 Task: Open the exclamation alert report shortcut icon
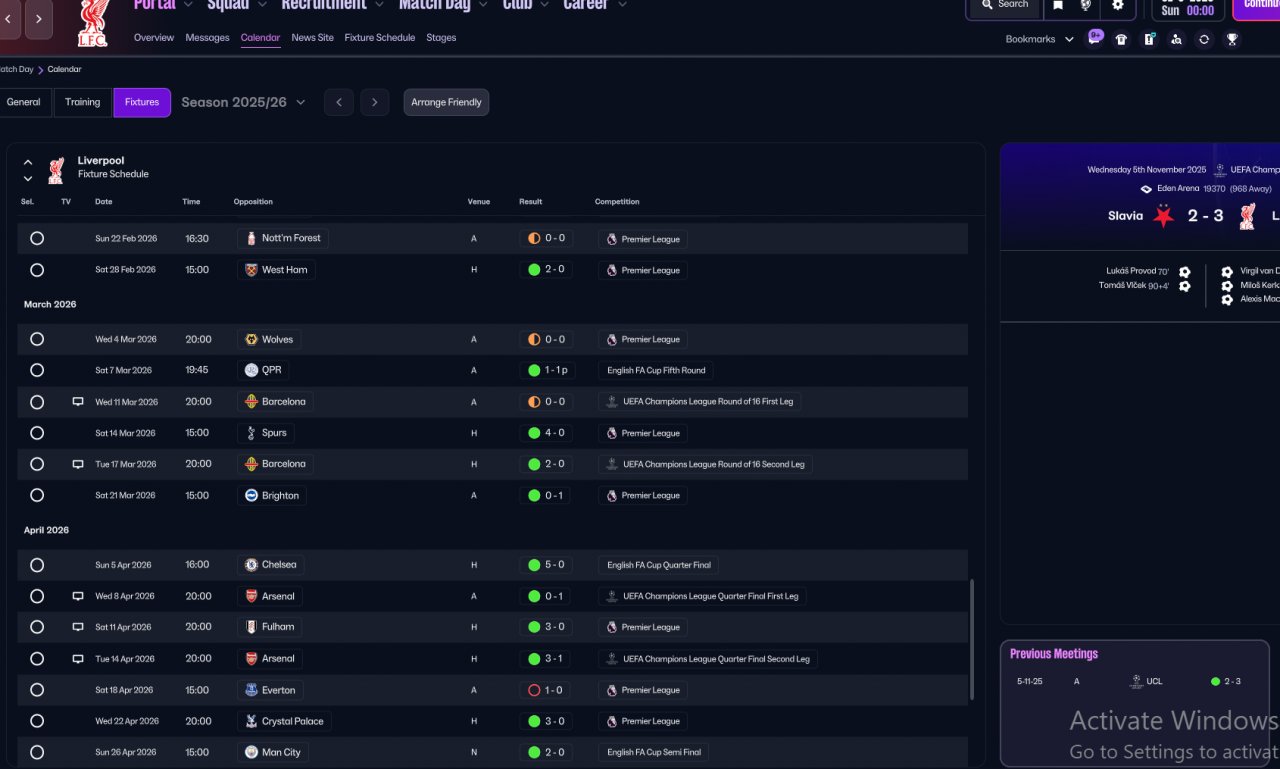point(1149,39)
